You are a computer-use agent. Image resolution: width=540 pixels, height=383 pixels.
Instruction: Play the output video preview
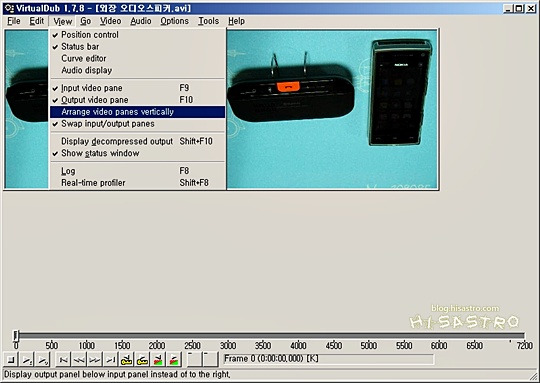pyautogui.click(x=43, y=360)
